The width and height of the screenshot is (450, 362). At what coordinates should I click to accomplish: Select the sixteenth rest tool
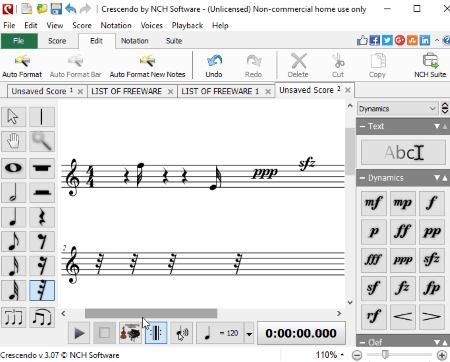42,266
